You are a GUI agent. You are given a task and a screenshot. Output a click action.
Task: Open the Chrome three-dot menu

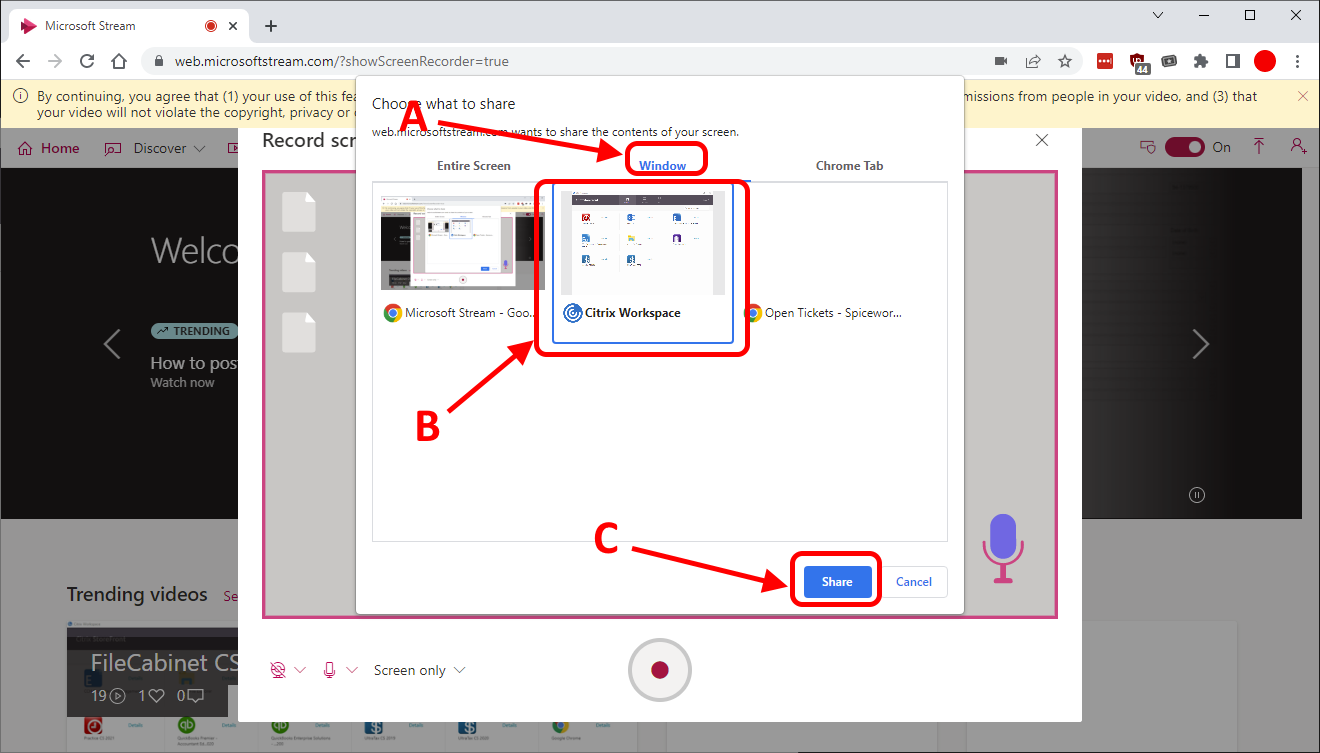(1297, 61)
